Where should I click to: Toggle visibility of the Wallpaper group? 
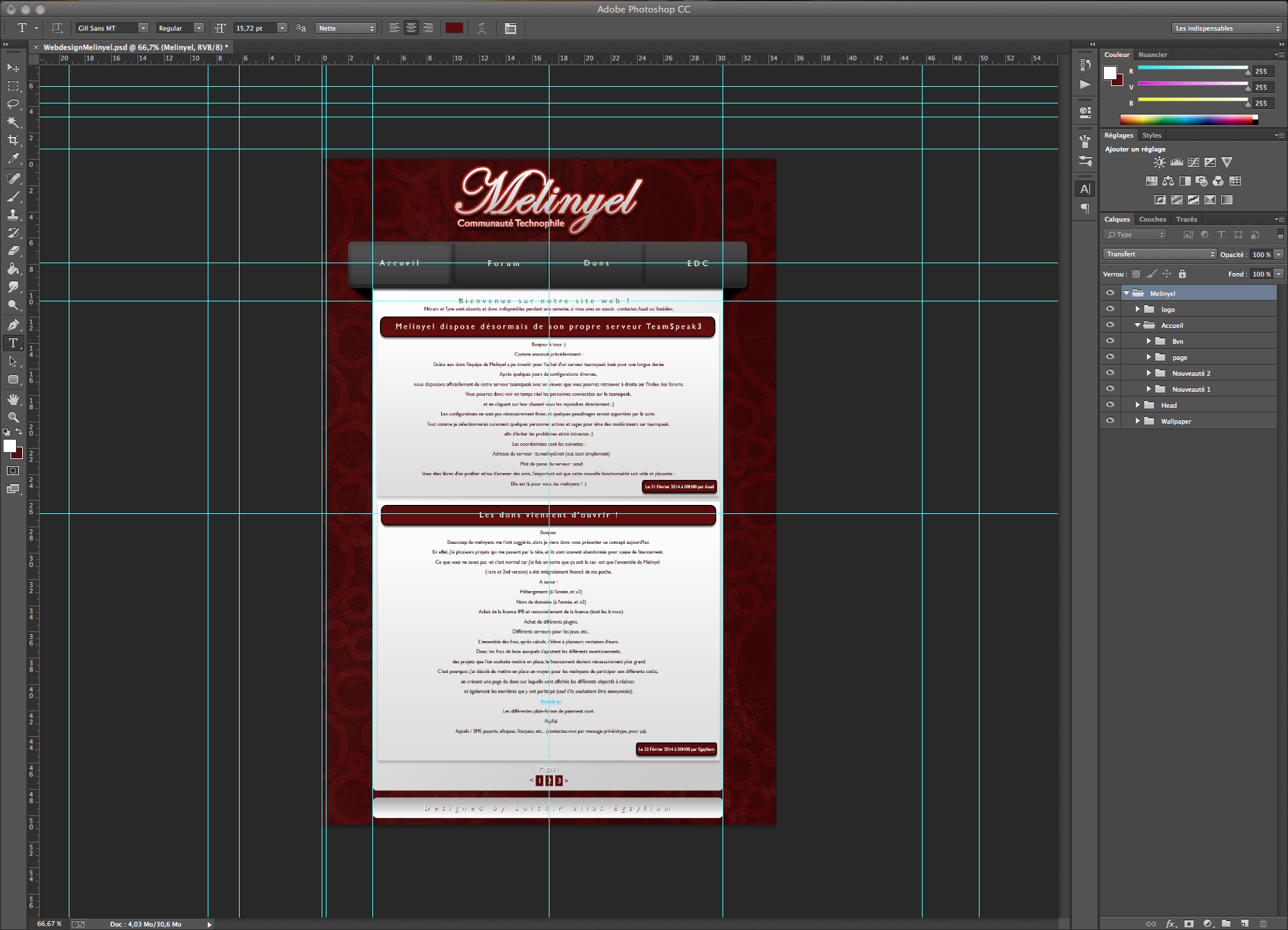pos(1109,421)
